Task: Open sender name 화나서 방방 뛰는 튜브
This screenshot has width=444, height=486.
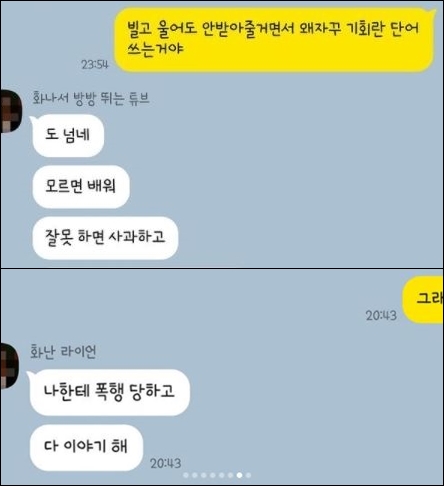Action: click(x=91, y=98)
